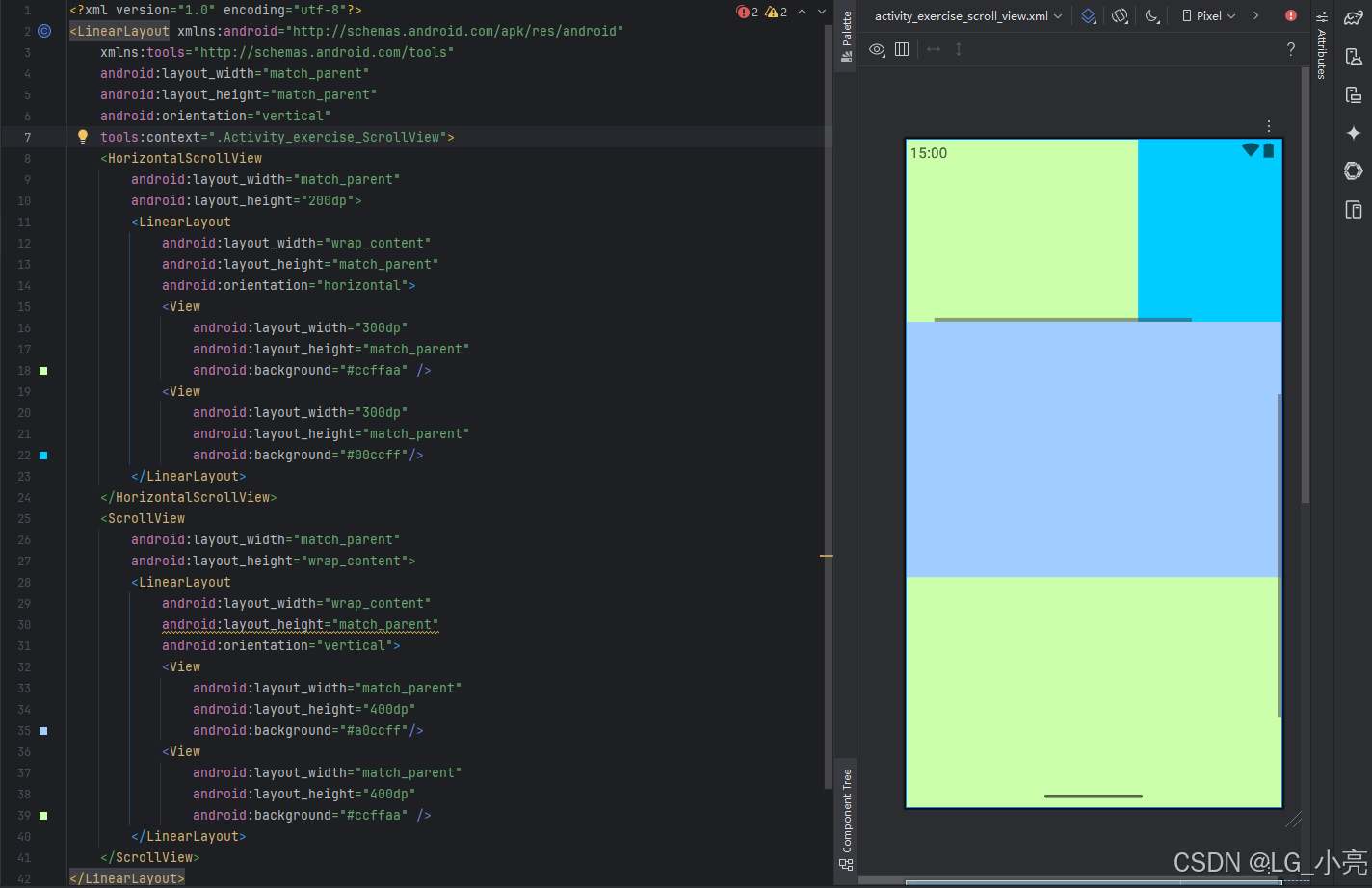Open the Gradle elephant tool window
Viewport: 1372px width, 888px height.
(x=1354, y=17)
